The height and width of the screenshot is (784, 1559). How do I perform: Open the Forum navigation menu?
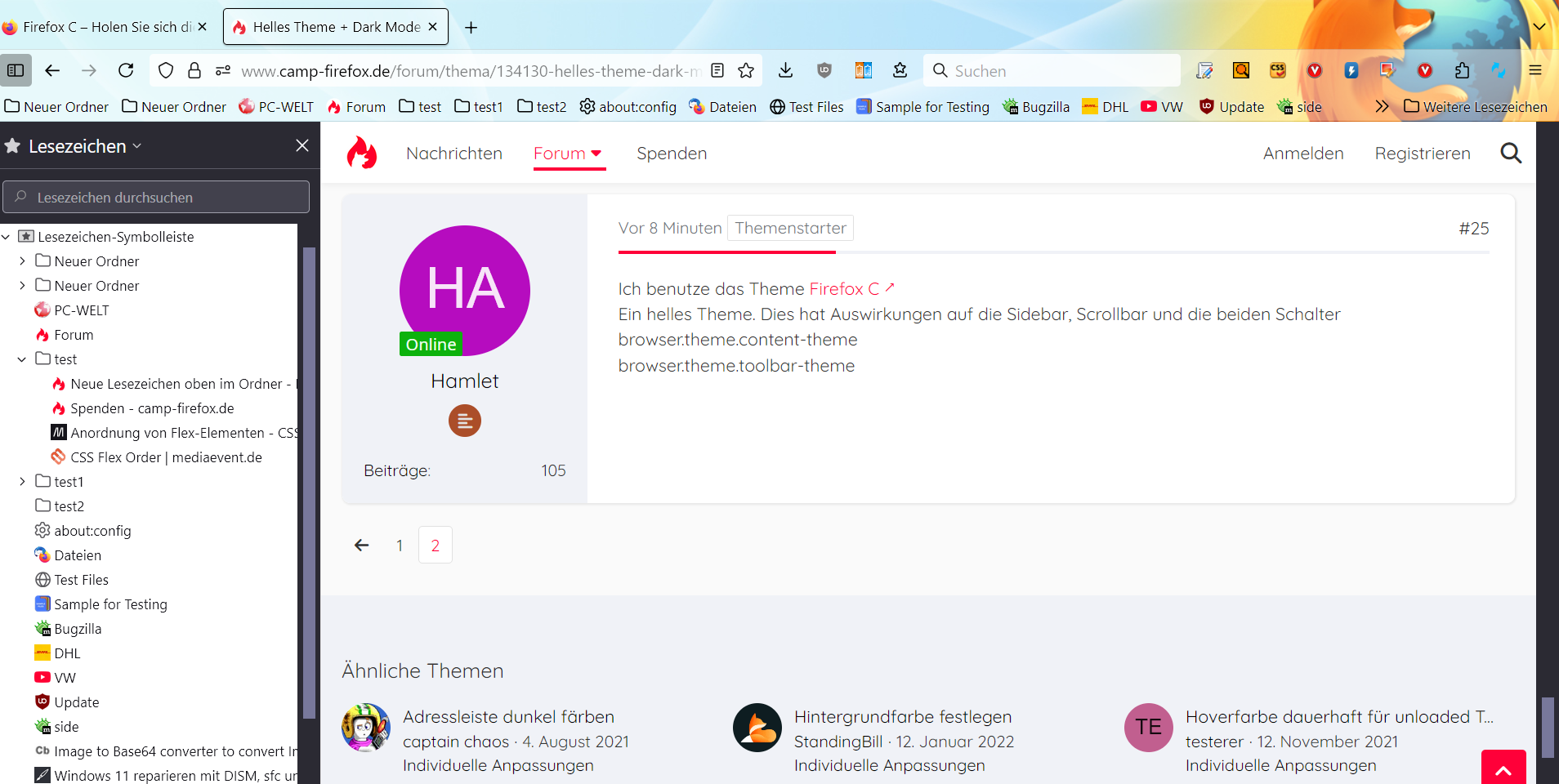click(569, 154)
